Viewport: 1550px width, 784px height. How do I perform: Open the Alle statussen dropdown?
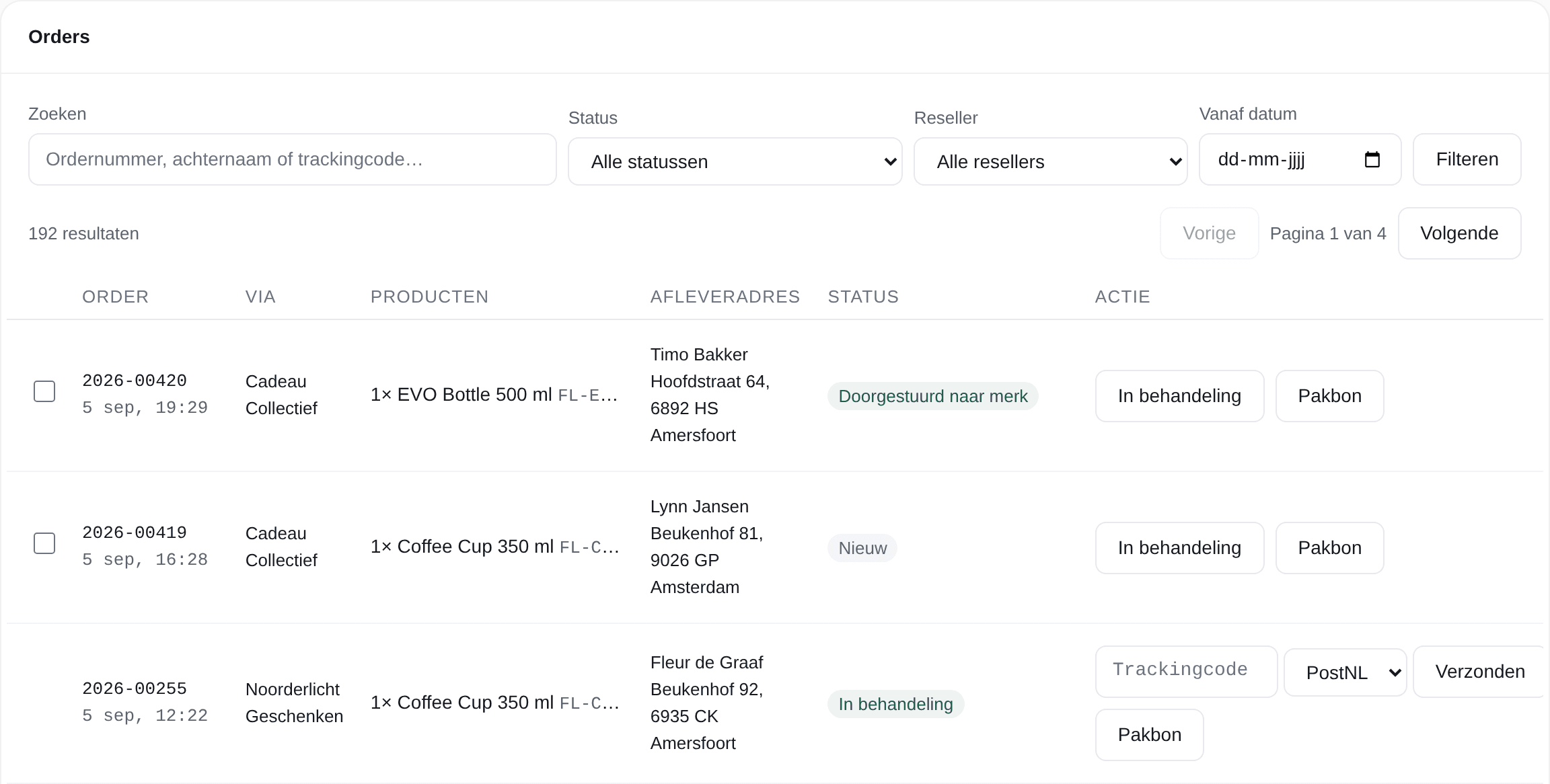tap(735, 161)
